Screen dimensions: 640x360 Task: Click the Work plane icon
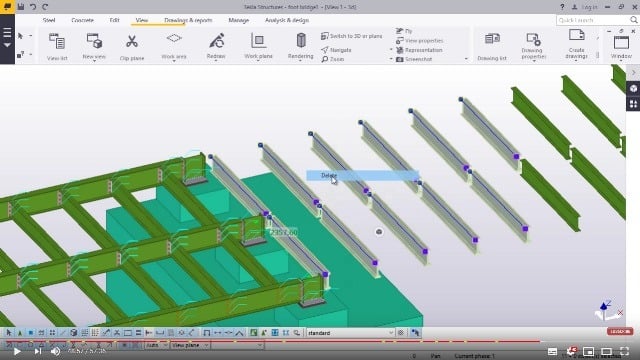(x=258, y=40)
